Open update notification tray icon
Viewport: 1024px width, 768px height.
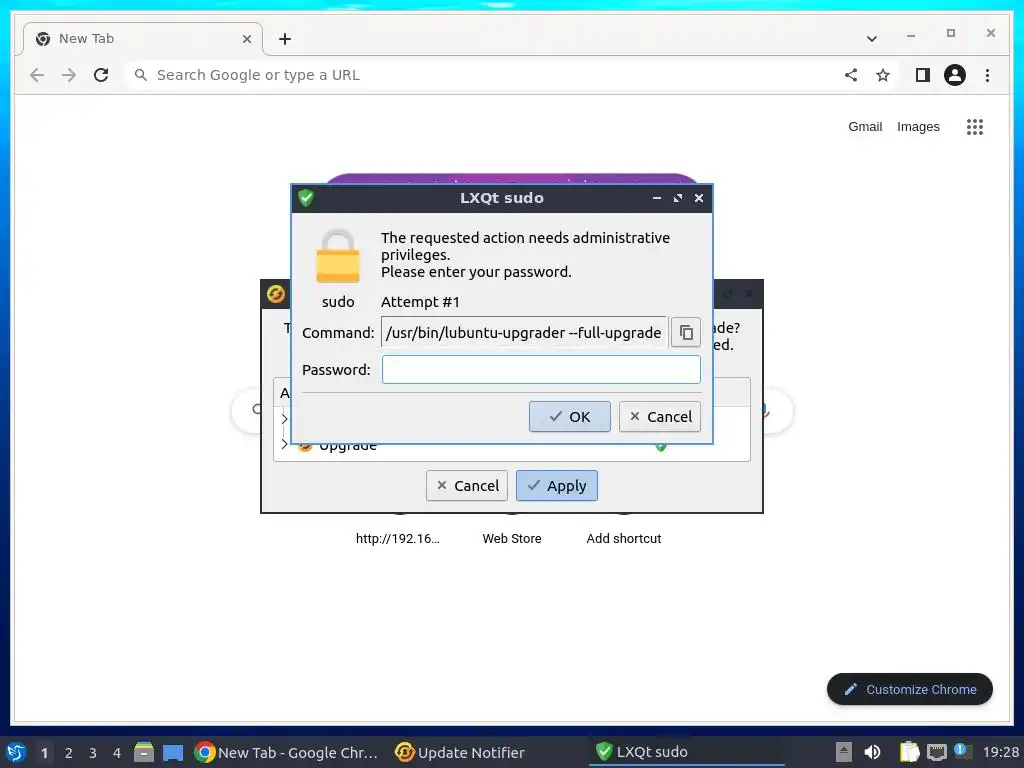click(962, 751)
